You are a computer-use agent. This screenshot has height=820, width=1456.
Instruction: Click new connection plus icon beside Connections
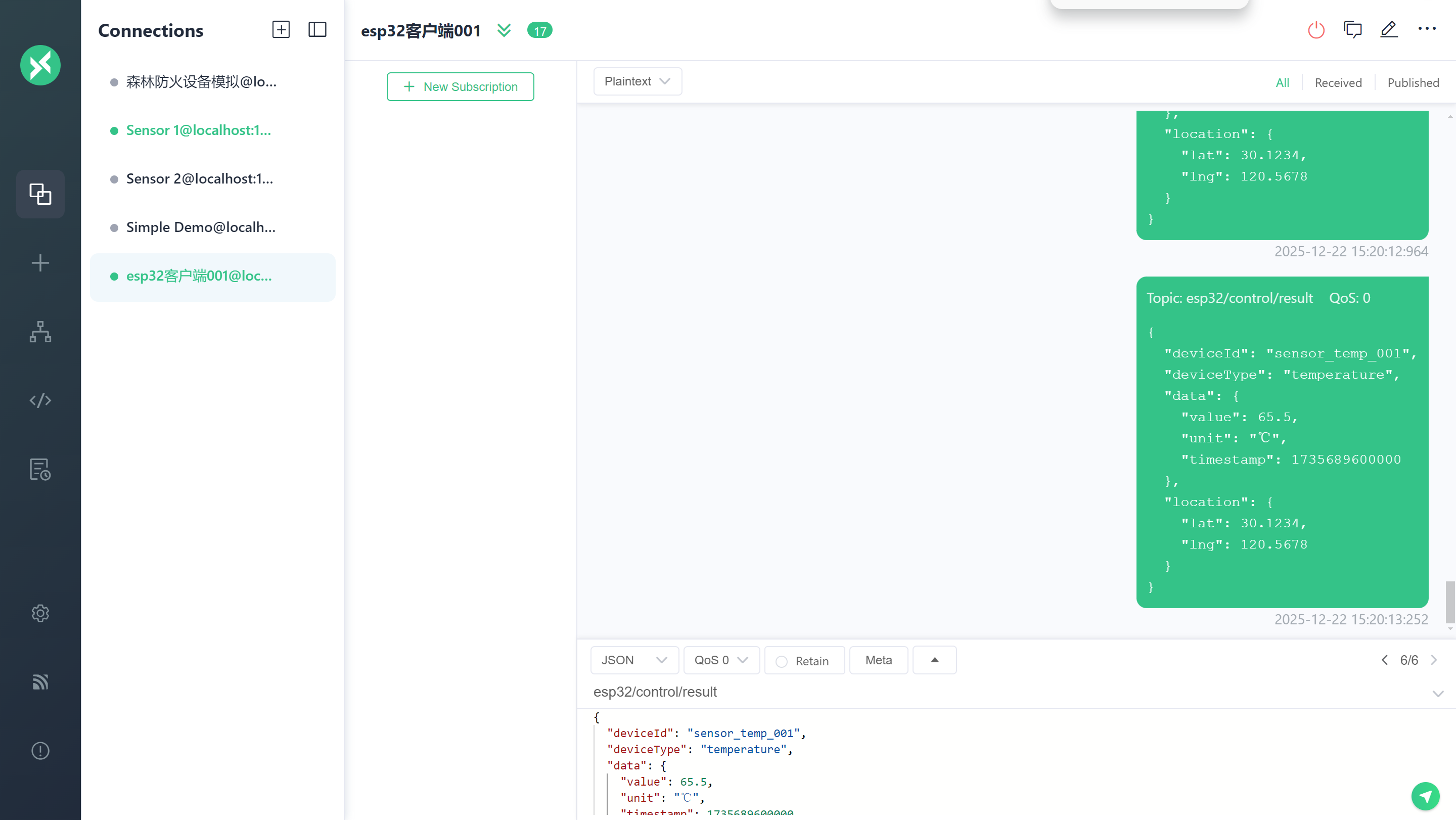click(x=281, y=30)
